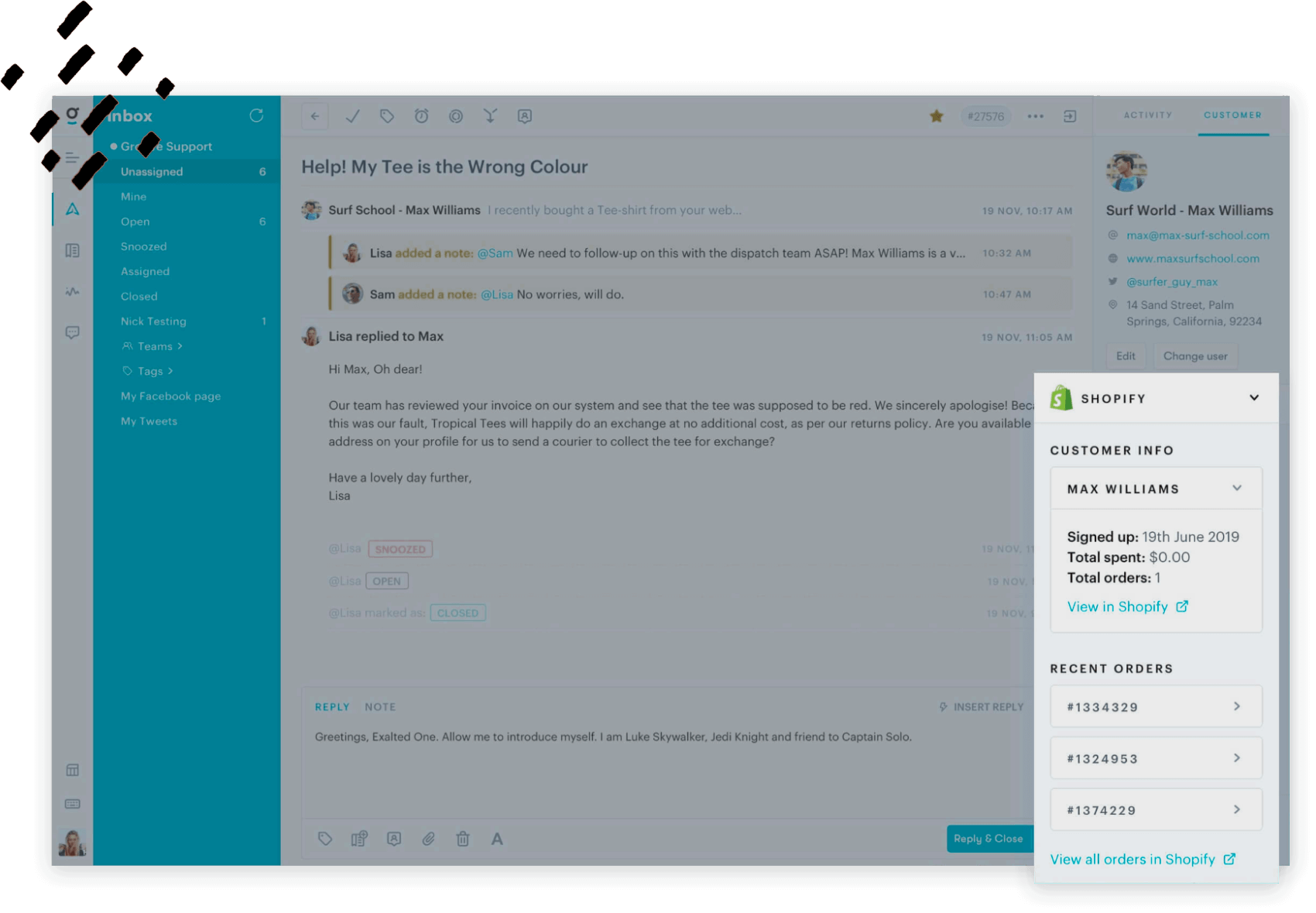Attach a file with paperclip icon
The image size is (1316, 913).
tap(428, 839)
